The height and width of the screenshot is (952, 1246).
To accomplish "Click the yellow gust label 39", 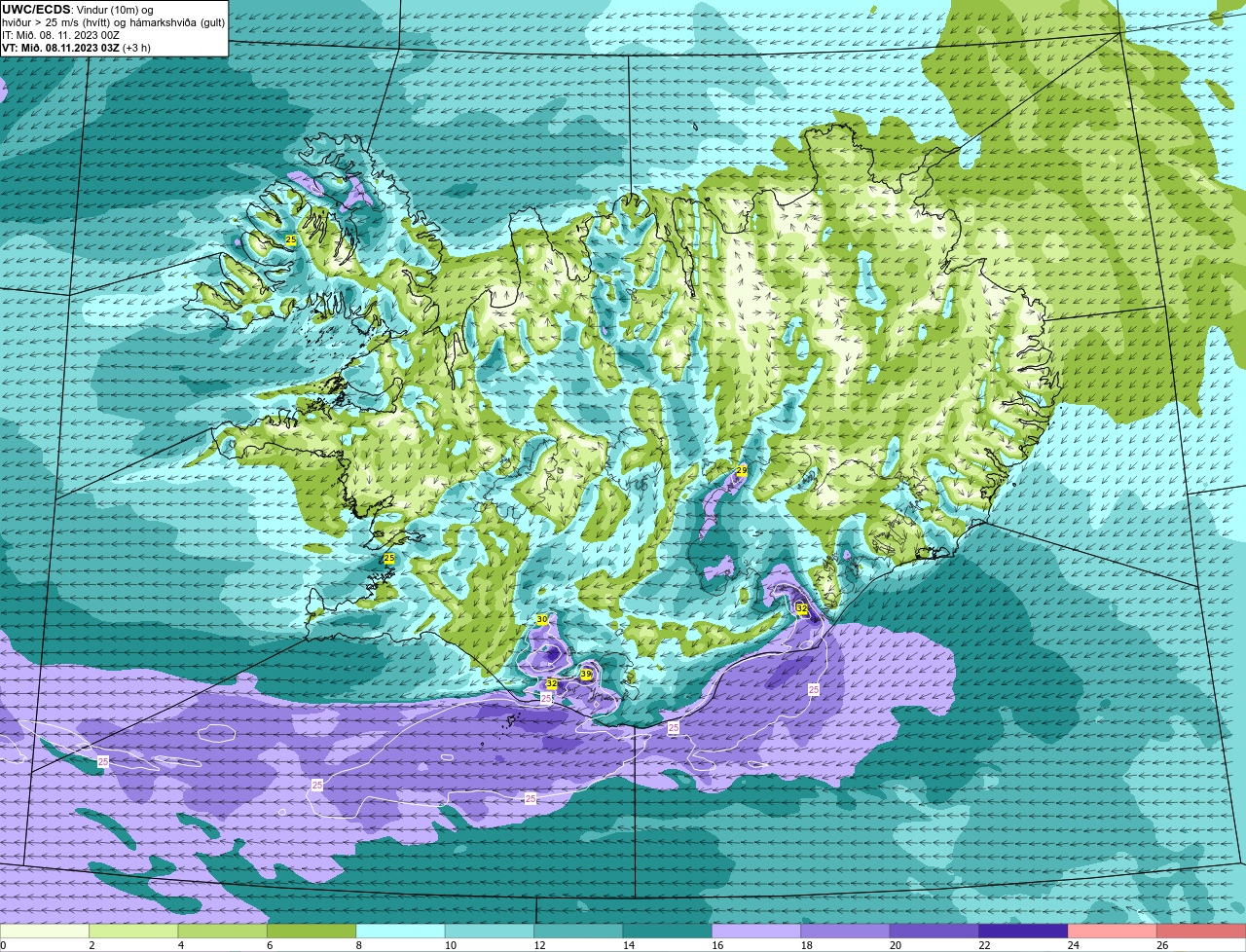I will pos(586,674).
